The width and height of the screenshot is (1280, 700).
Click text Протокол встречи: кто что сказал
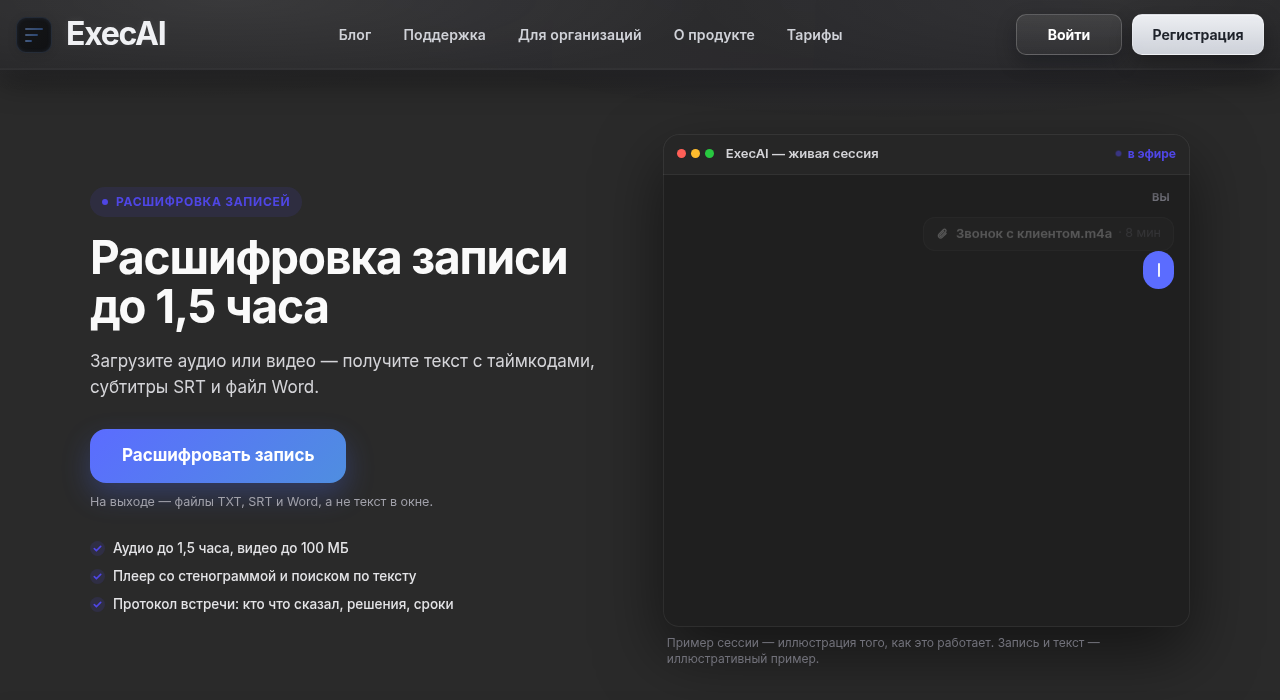[x=283, y=604]
